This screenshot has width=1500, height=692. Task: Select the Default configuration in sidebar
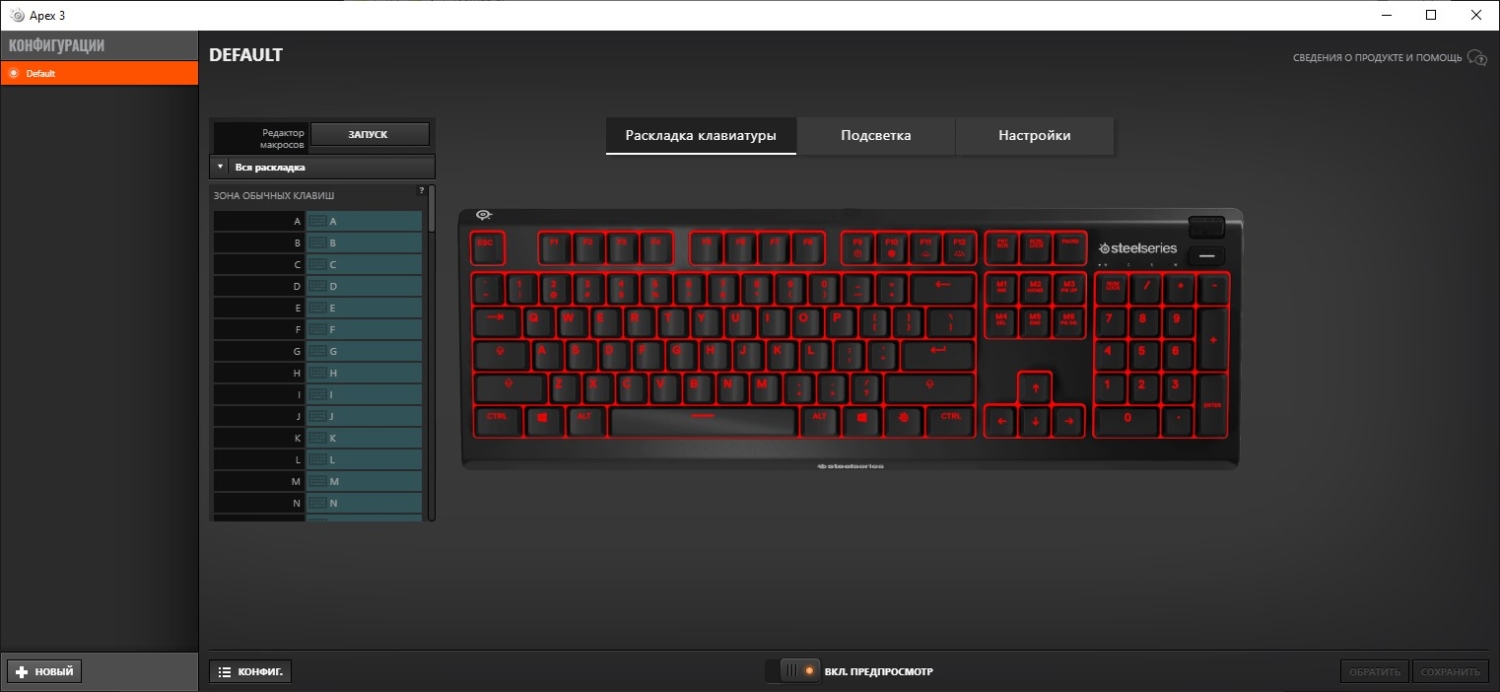coord(99,73)
